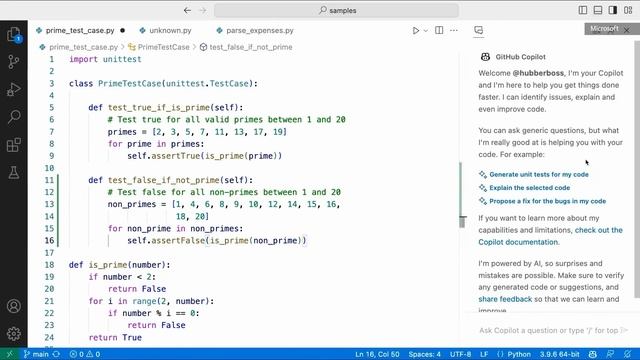Click the samples command center search box

coord(336,11)
